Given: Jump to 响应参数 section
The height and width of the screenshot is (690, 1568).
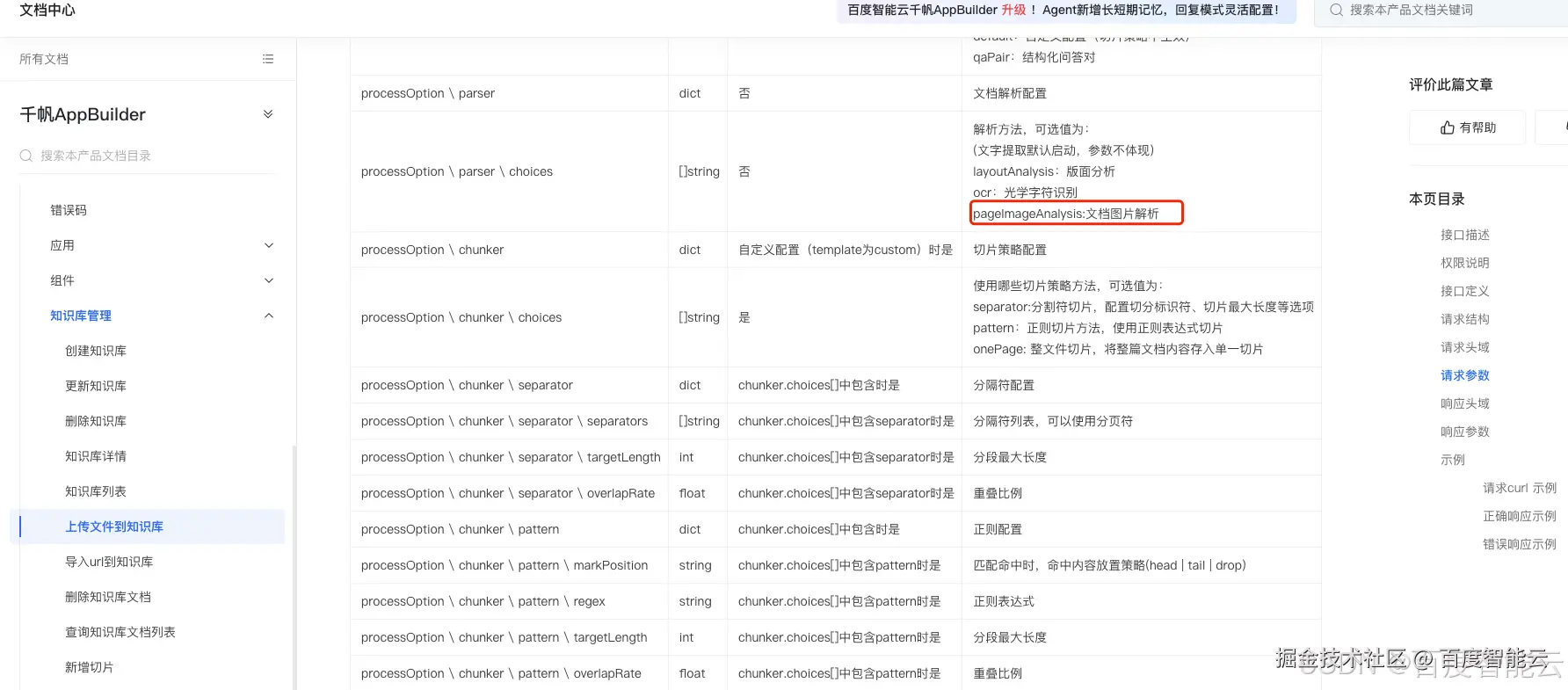Looking at the screenshot, I should [x=1465, y=432].
